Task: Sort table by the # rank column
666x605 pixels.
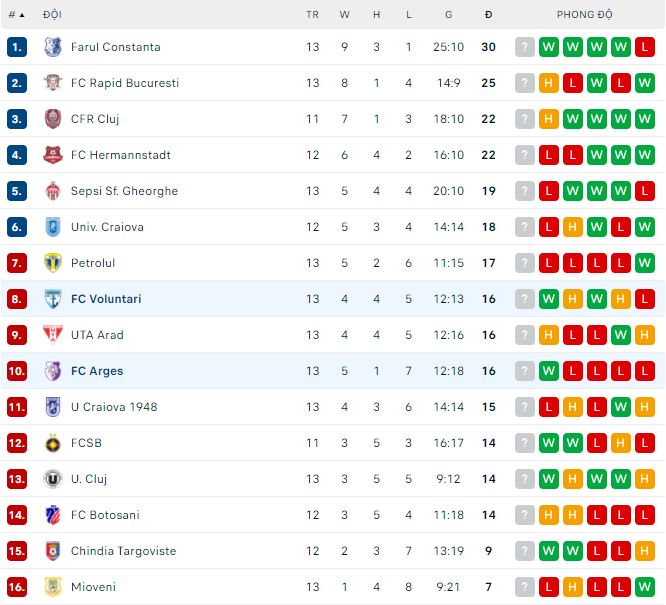Action: coord(16,15)
